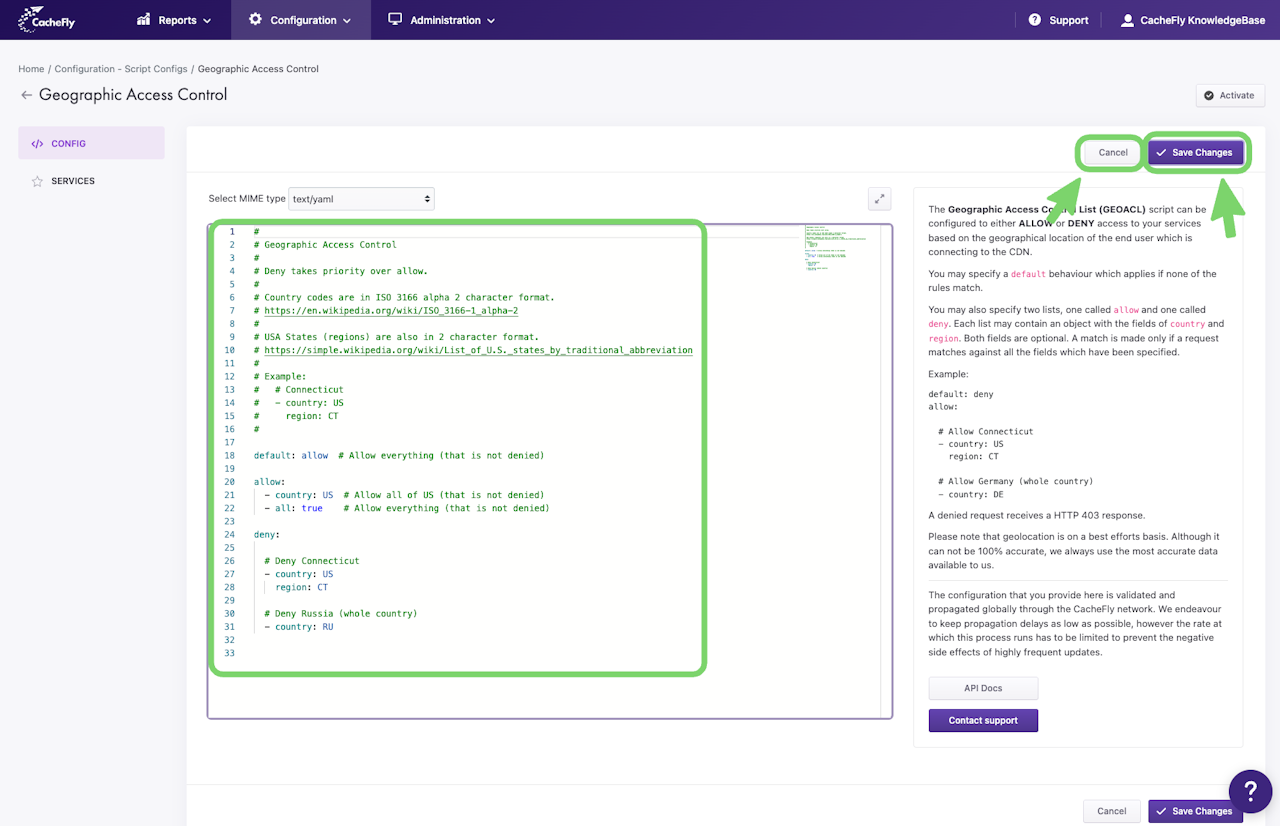
Task: Click line number 24 in the gutter
Action: [230, 534]
